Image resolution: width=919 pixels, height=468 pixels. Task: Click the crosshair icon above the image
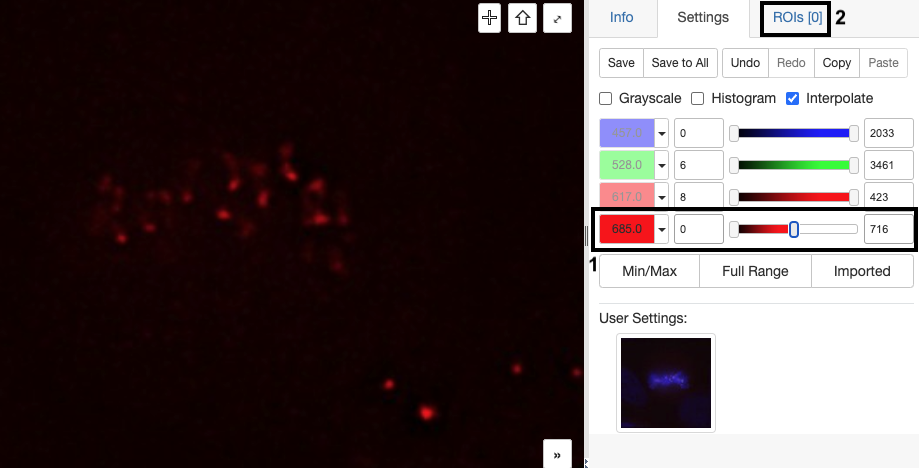coord(489,18)
